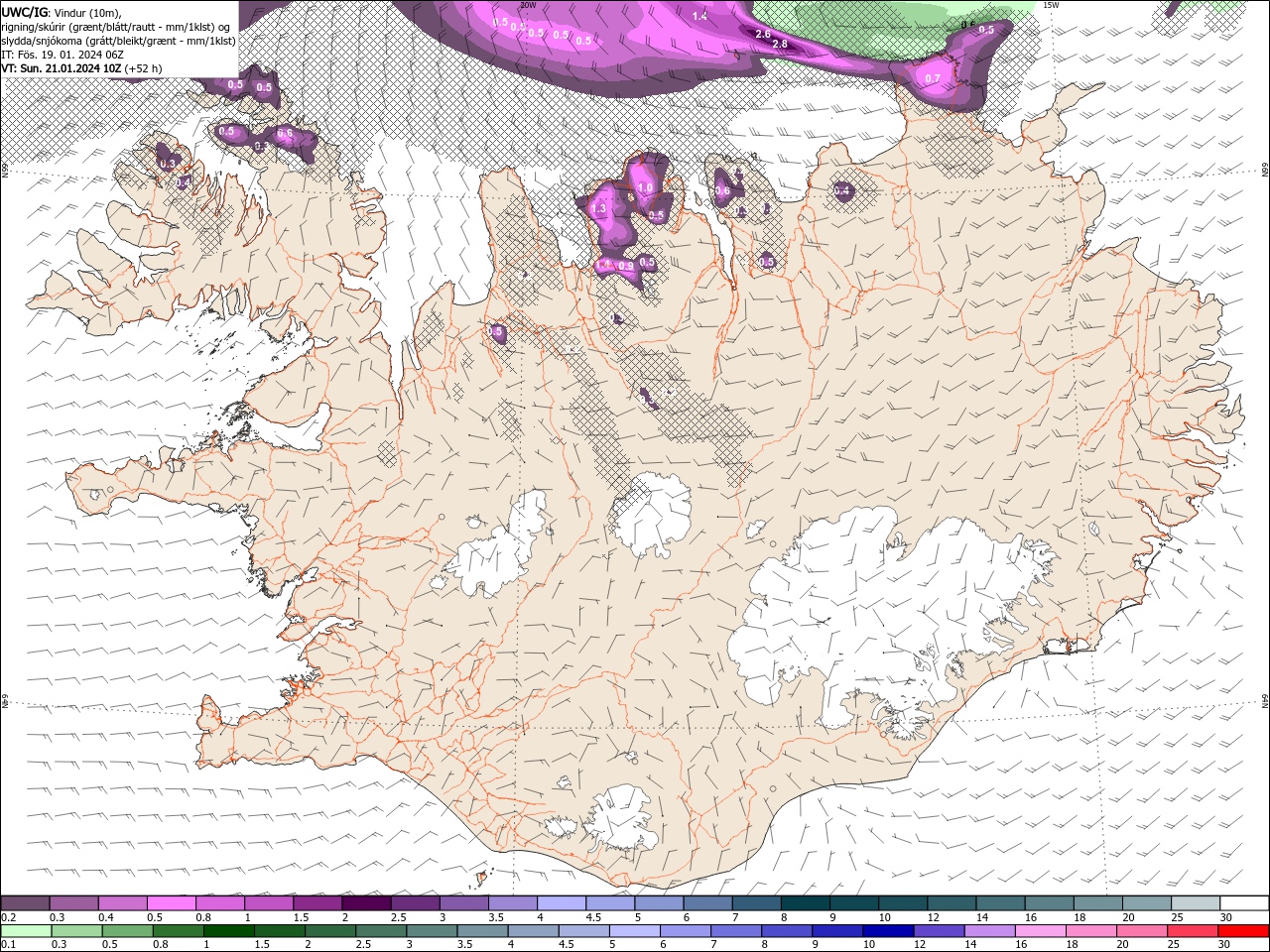Click upper legend pale grey swatch between 25 and 30
The height and width of the screenshot is (952, 1270).
[1196, 902]
